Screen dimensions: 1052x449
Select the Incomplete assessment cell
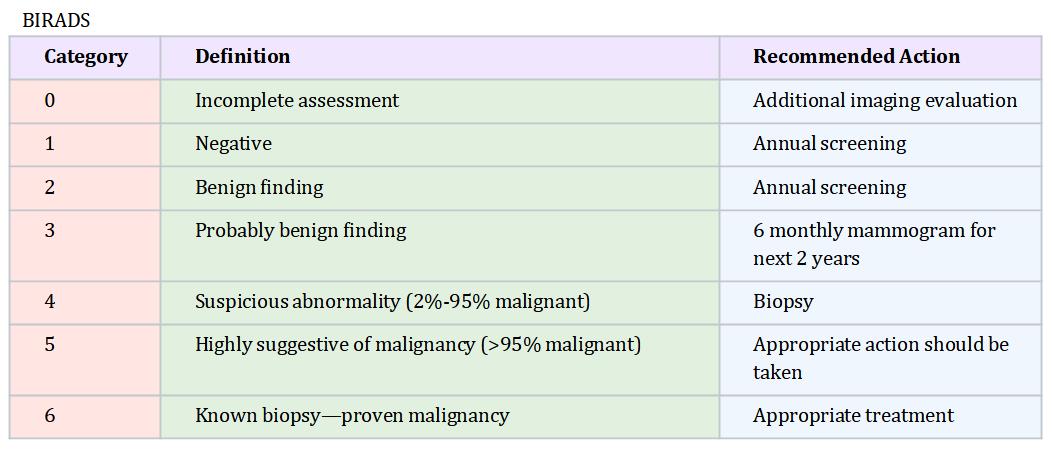point(440,101)
